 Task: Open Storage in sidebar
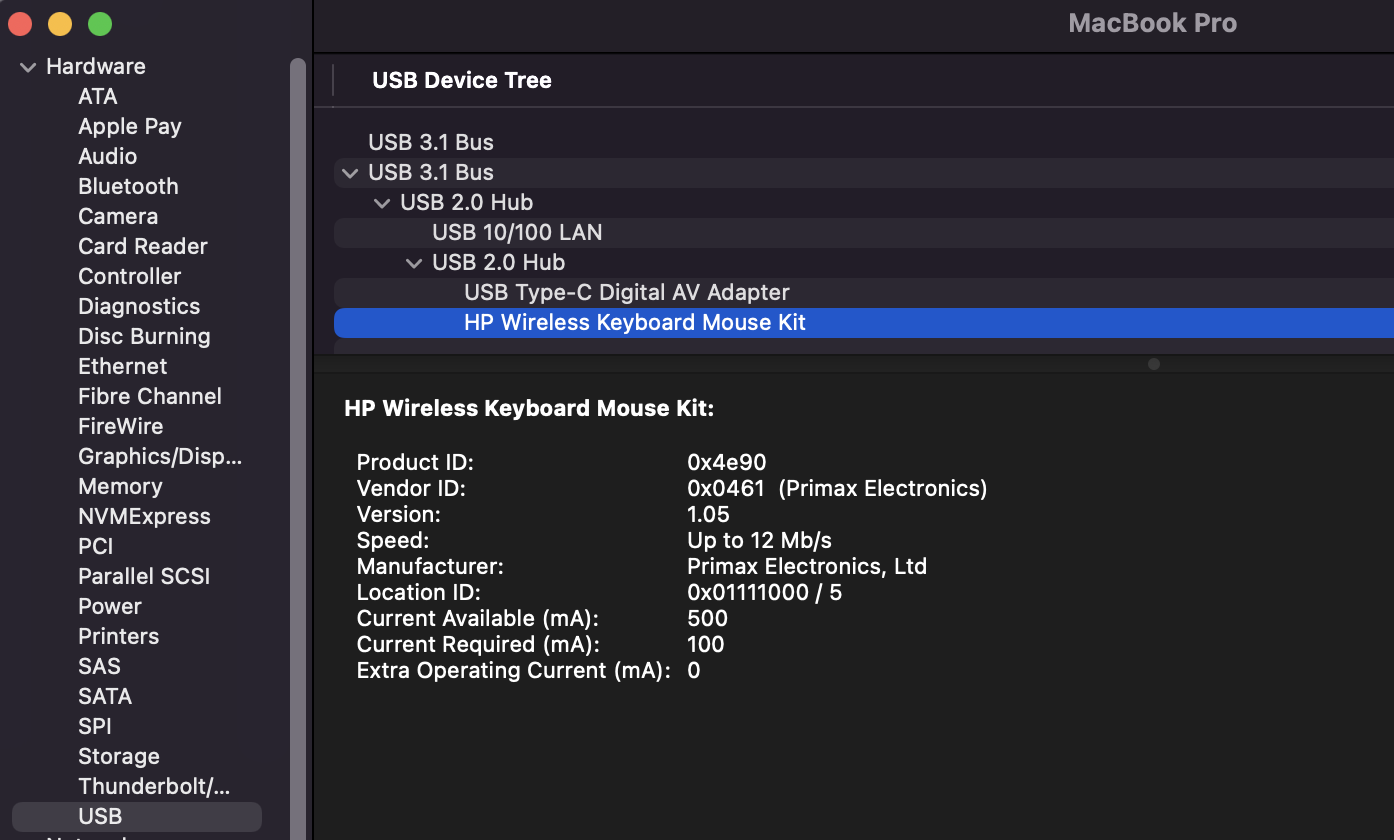[x=118, y=757]
